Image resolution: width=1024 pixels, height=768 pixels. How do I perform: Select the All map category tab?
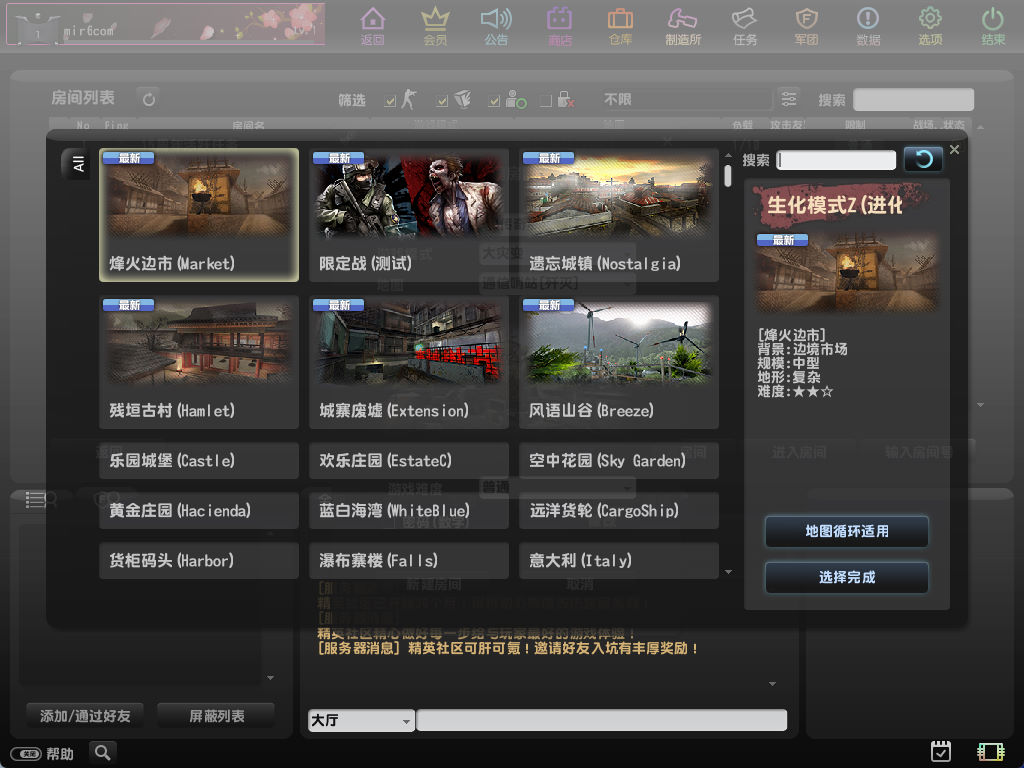(76, 164)
